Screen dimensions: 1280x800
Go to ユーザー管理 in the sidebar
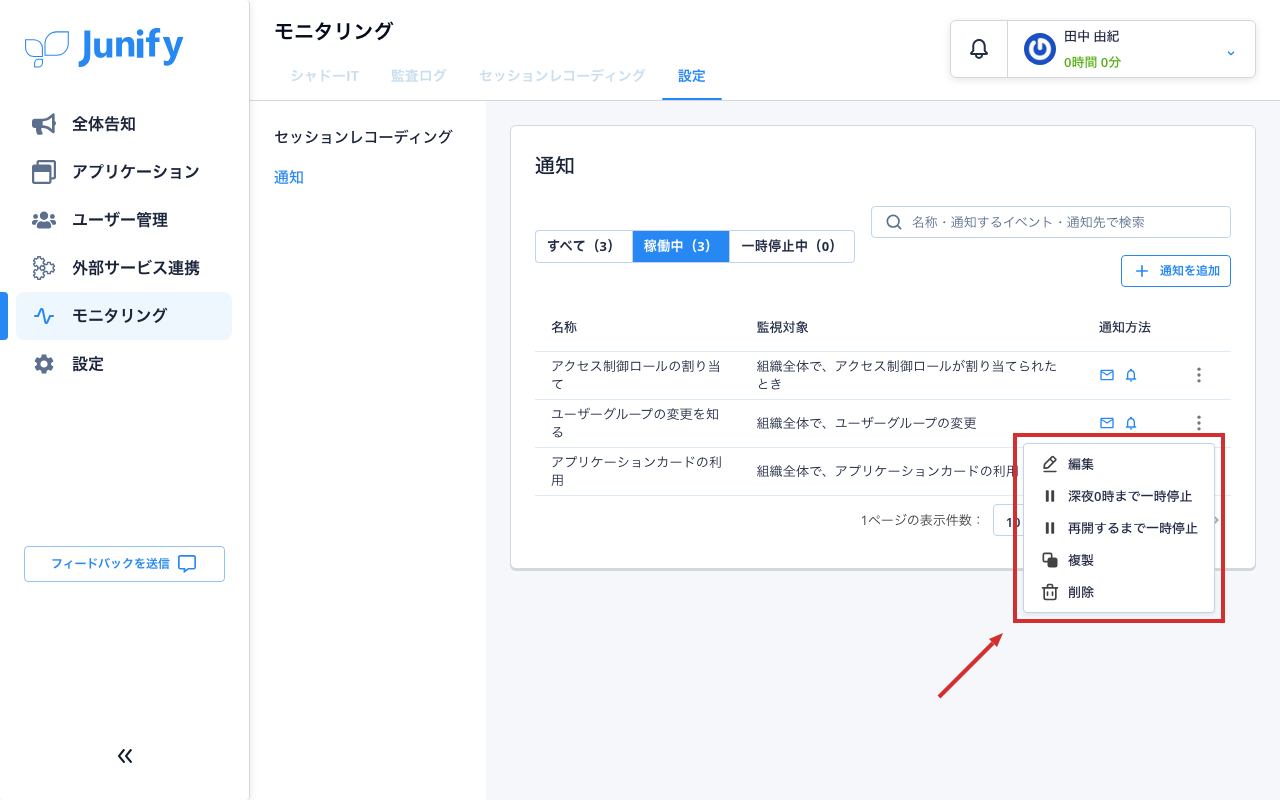pos(124,220)
